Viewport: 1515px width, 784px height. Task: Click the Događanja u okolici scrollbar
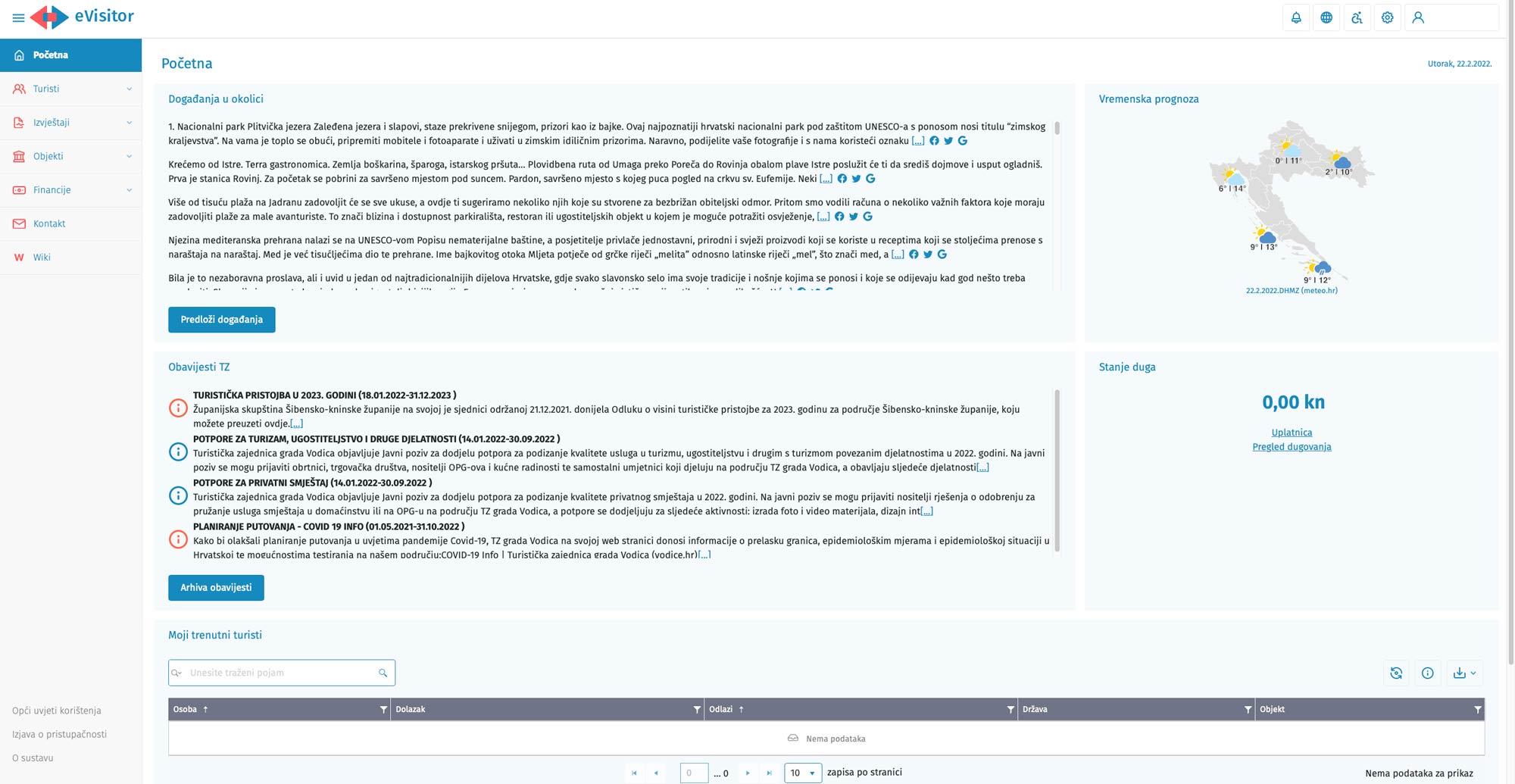[x=1057, y=129]
